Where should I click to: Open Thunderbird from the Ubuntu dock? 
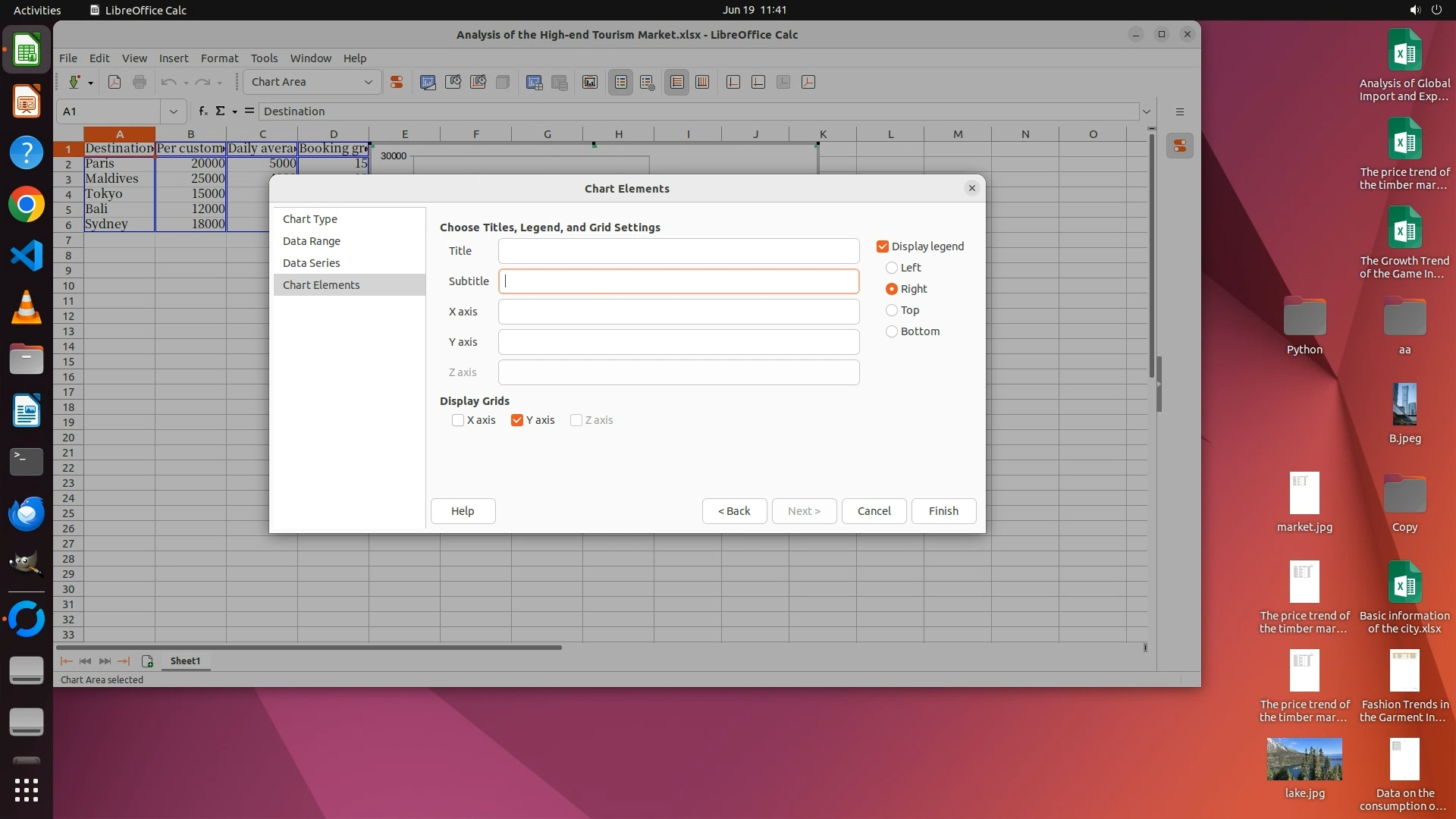tap(27, 514)
